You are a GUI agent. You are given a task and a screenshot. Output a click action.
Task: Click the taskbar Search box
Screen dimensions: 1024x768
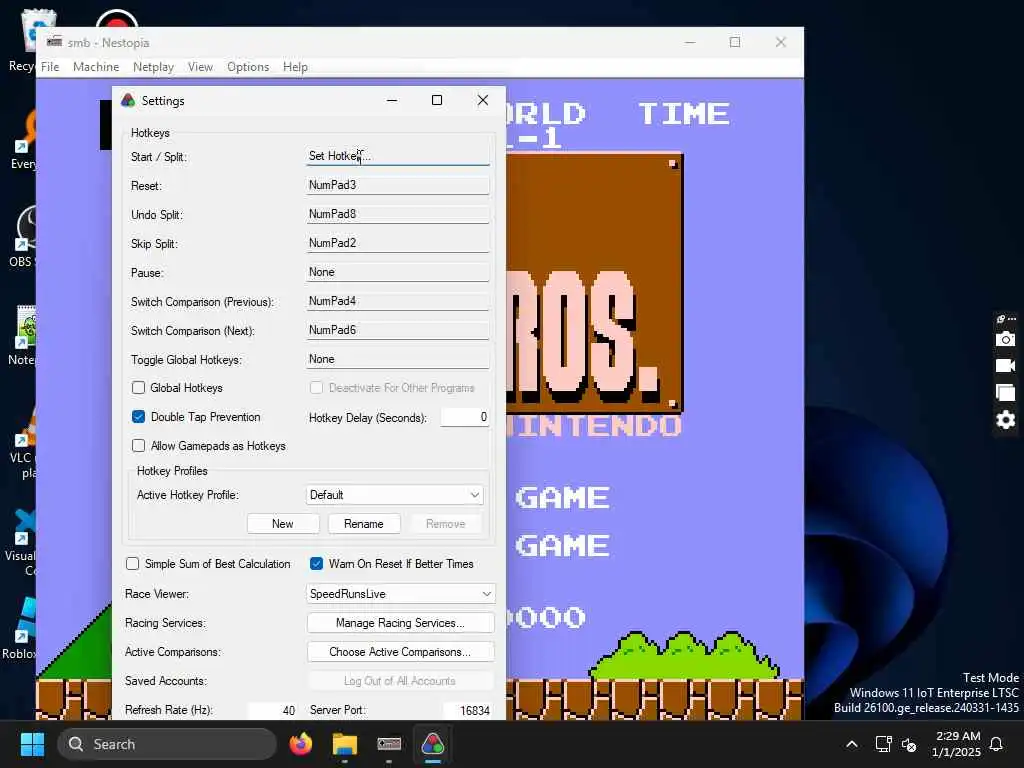[167, 744]
